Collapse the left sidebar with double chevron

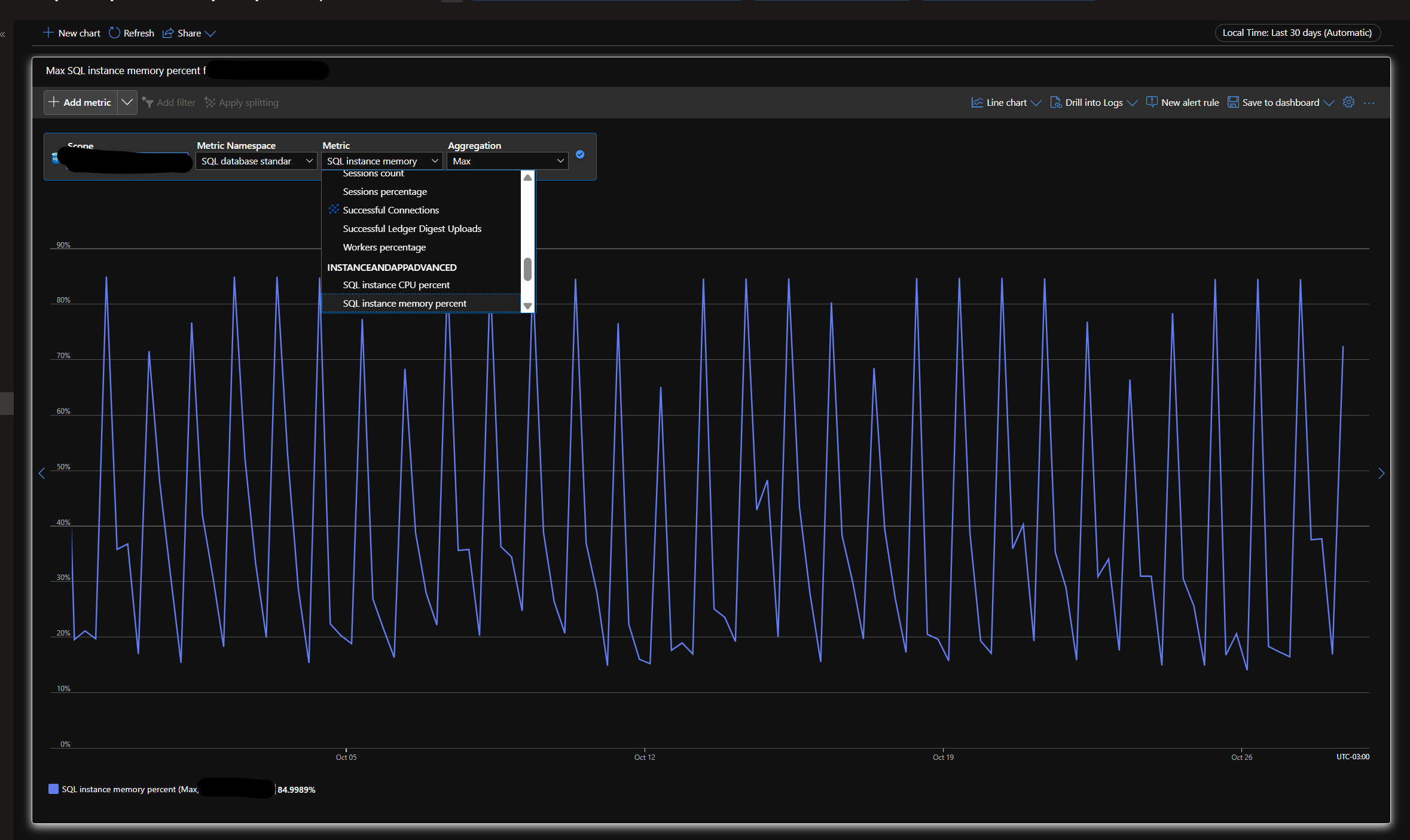point(3,34)
